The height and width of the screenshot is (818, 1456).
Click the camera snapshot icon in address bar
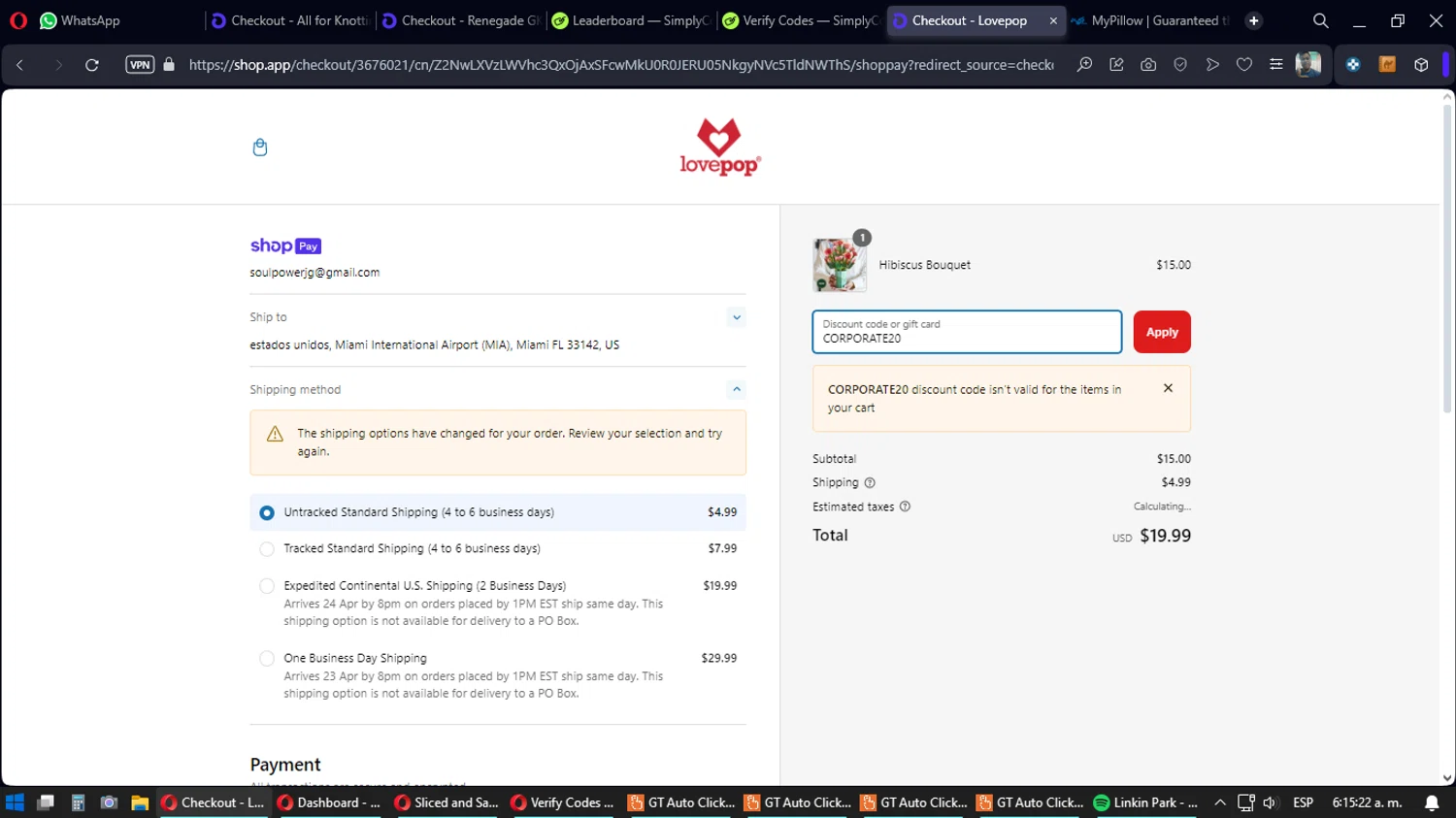pyautogui.click(x=1148, y=65)
